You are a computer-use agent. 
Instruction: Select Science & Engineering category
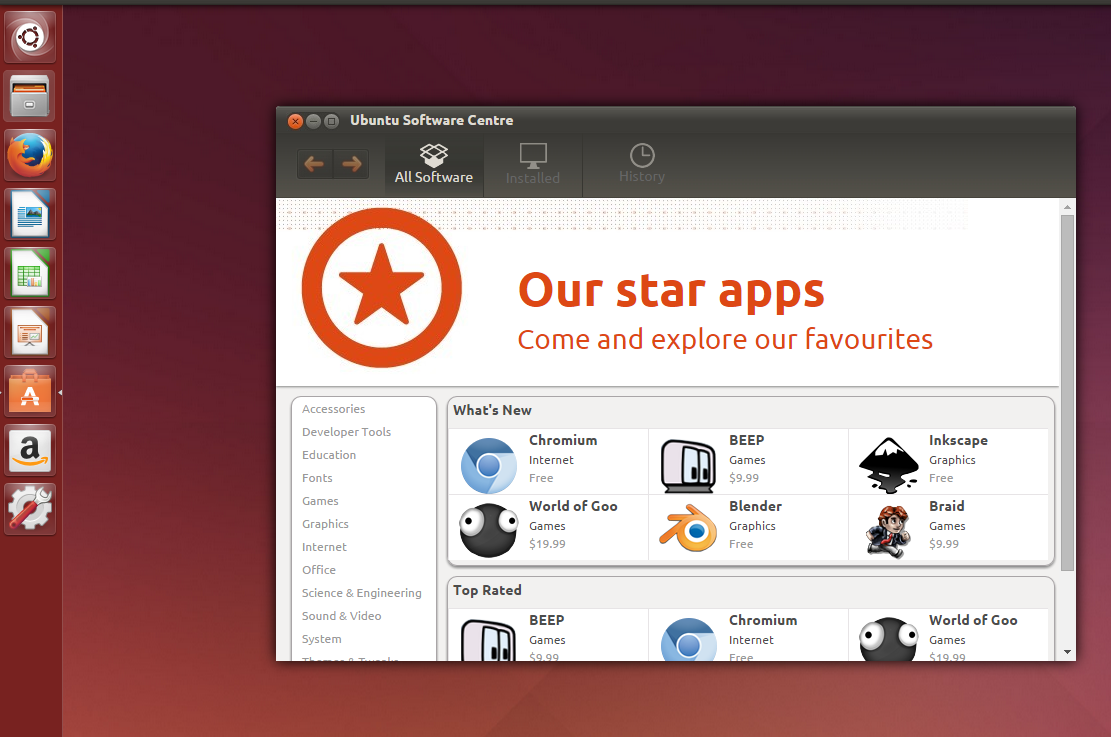click(361, 593)
